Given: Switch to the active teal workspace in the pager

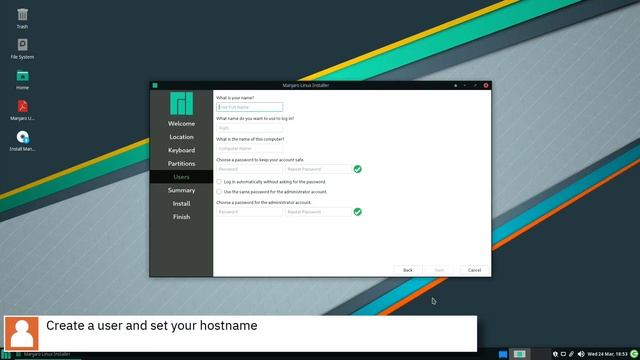Looking at the screenshot, I should pyautogui.click(x=520, y=354).
